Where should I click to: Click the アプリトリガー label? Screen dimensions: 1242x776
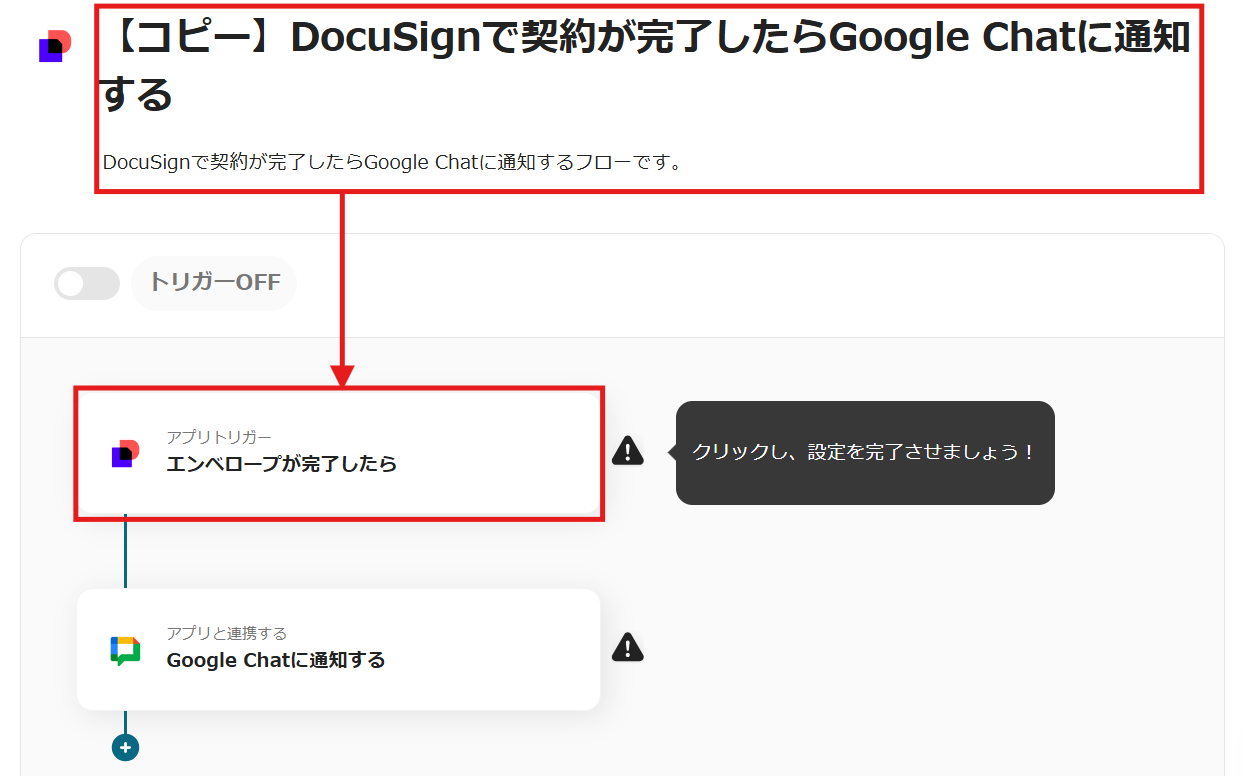click(x=219, y=437)
